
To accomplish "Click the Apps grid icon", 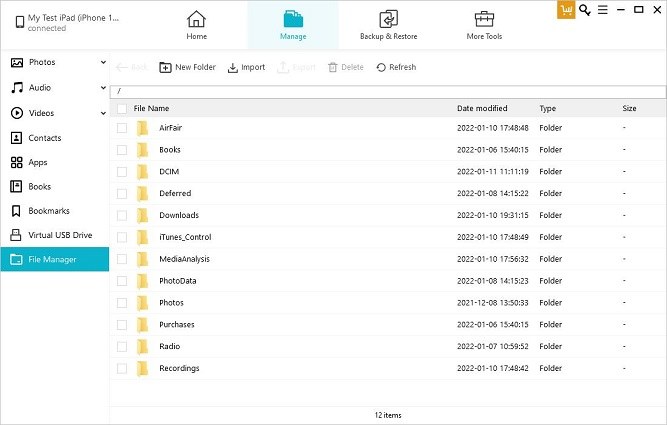I will (16, 162).
